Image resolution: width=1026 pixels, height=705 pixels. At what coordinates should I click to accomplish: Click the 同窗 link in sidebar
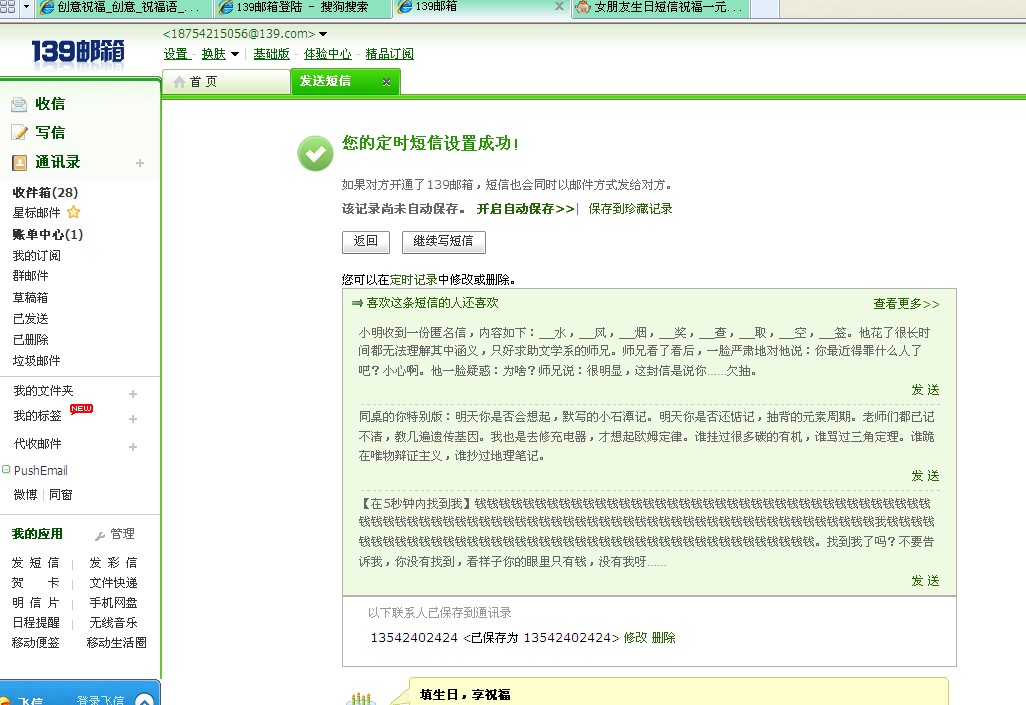[61, 495]
